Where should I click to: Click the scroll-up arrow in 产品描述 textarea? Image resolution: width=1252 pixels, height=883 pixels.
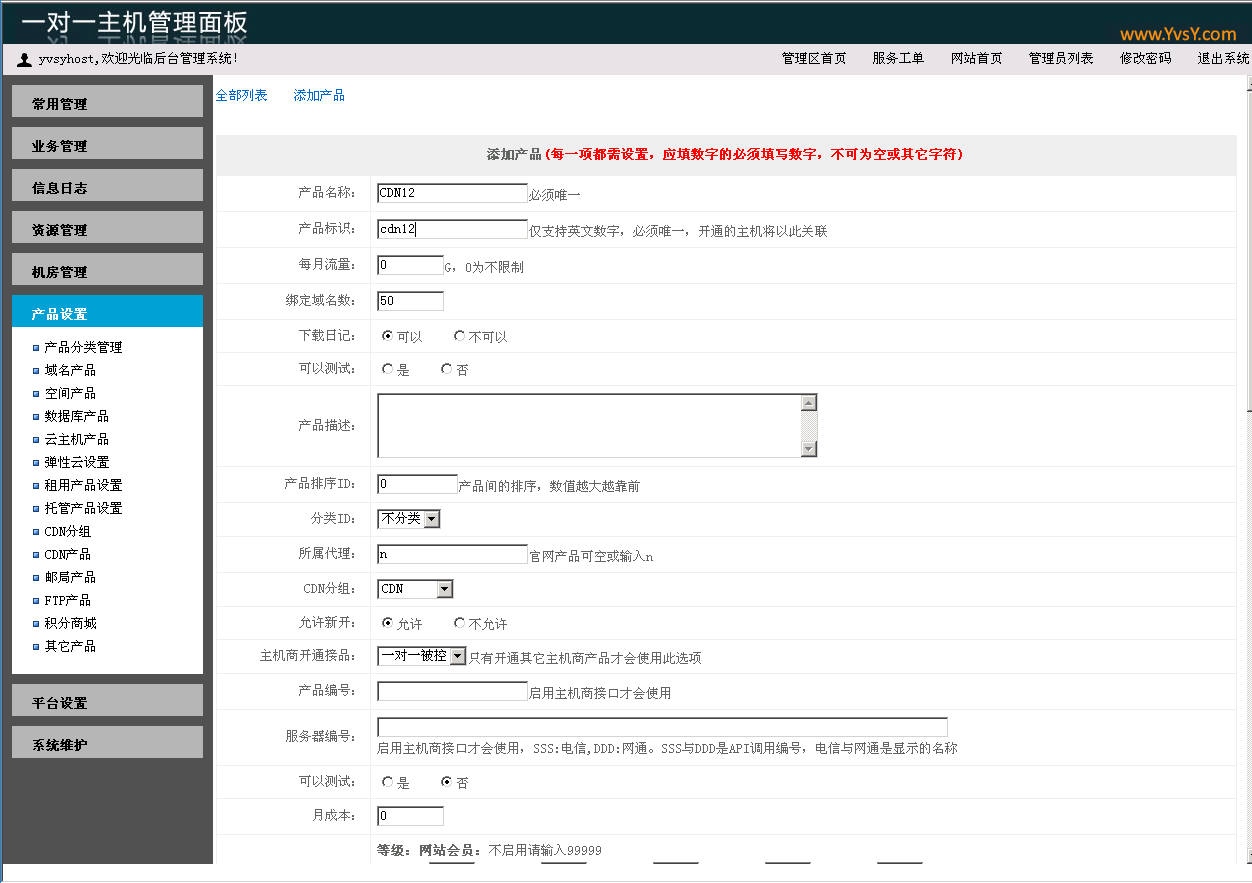tap(809, 403)
